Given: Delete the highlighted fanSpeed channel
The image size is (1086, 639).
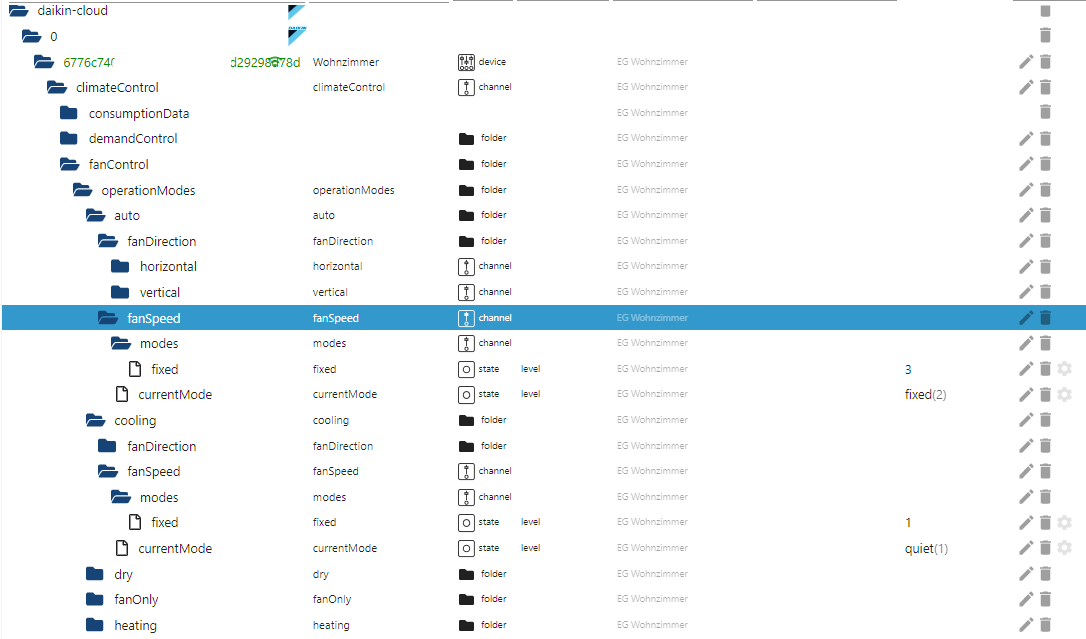Looking at the screenshot, I should [x=1046, y=318].
